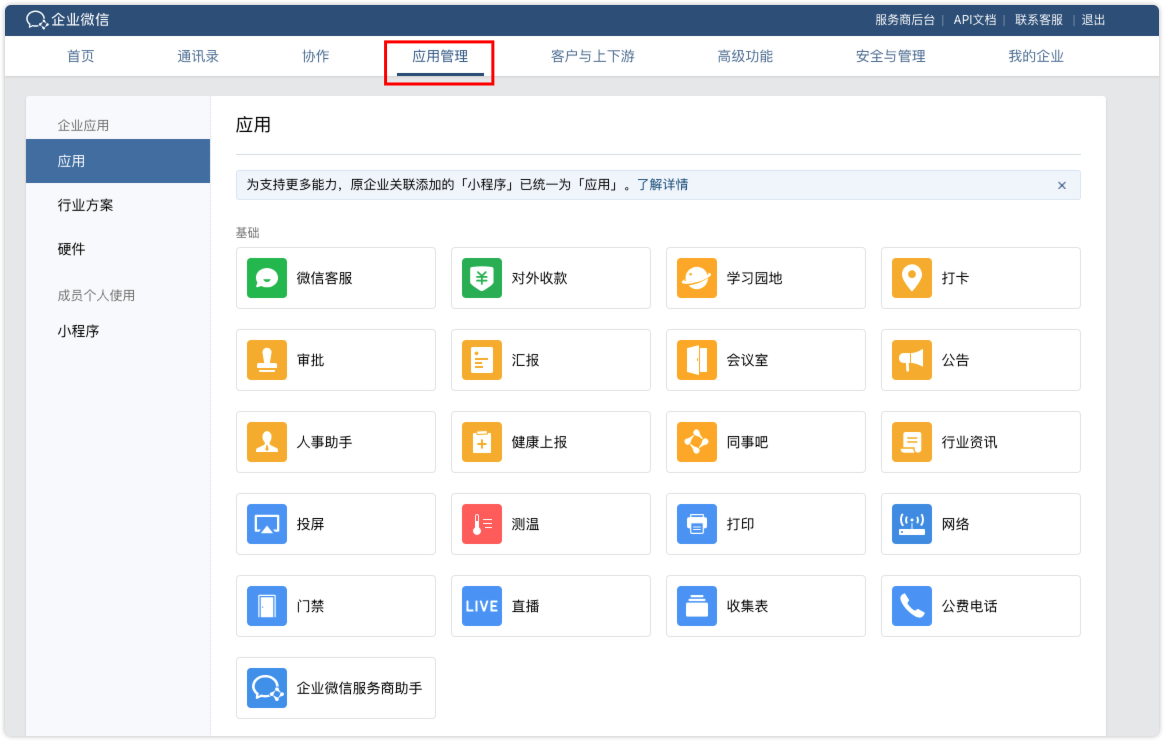Open the 人事助手 person icon
This screenshot has width=1164, height=741.
pos(267,442)
